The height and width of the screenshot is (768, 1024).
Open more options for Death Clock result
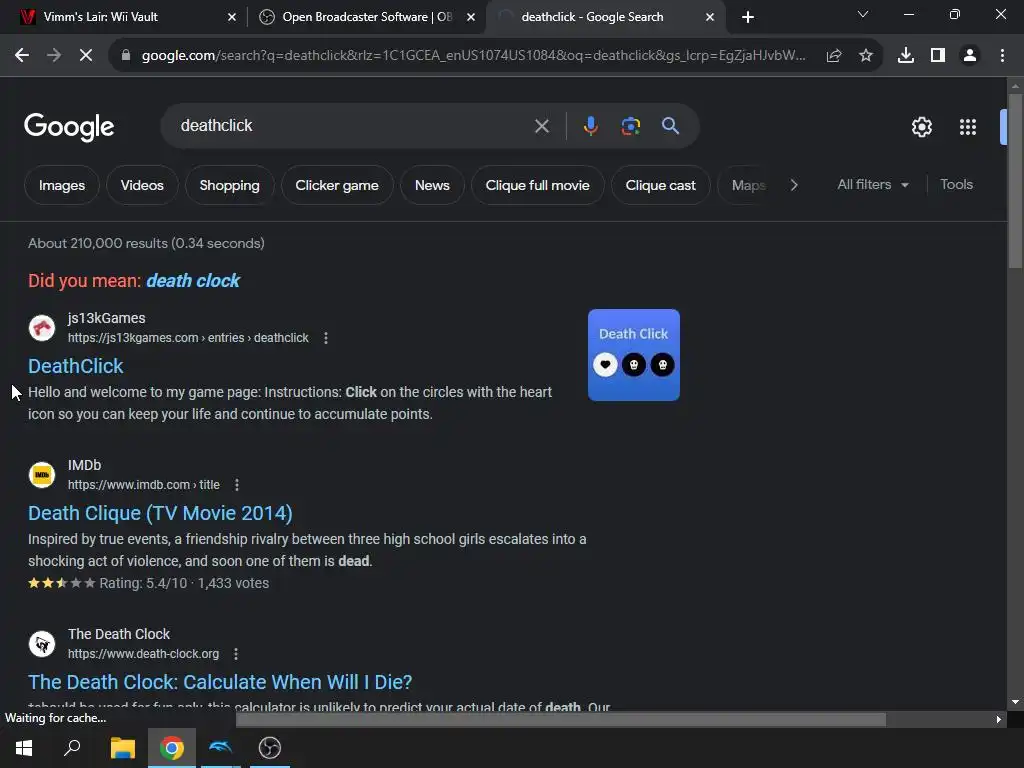pos(236,654)
